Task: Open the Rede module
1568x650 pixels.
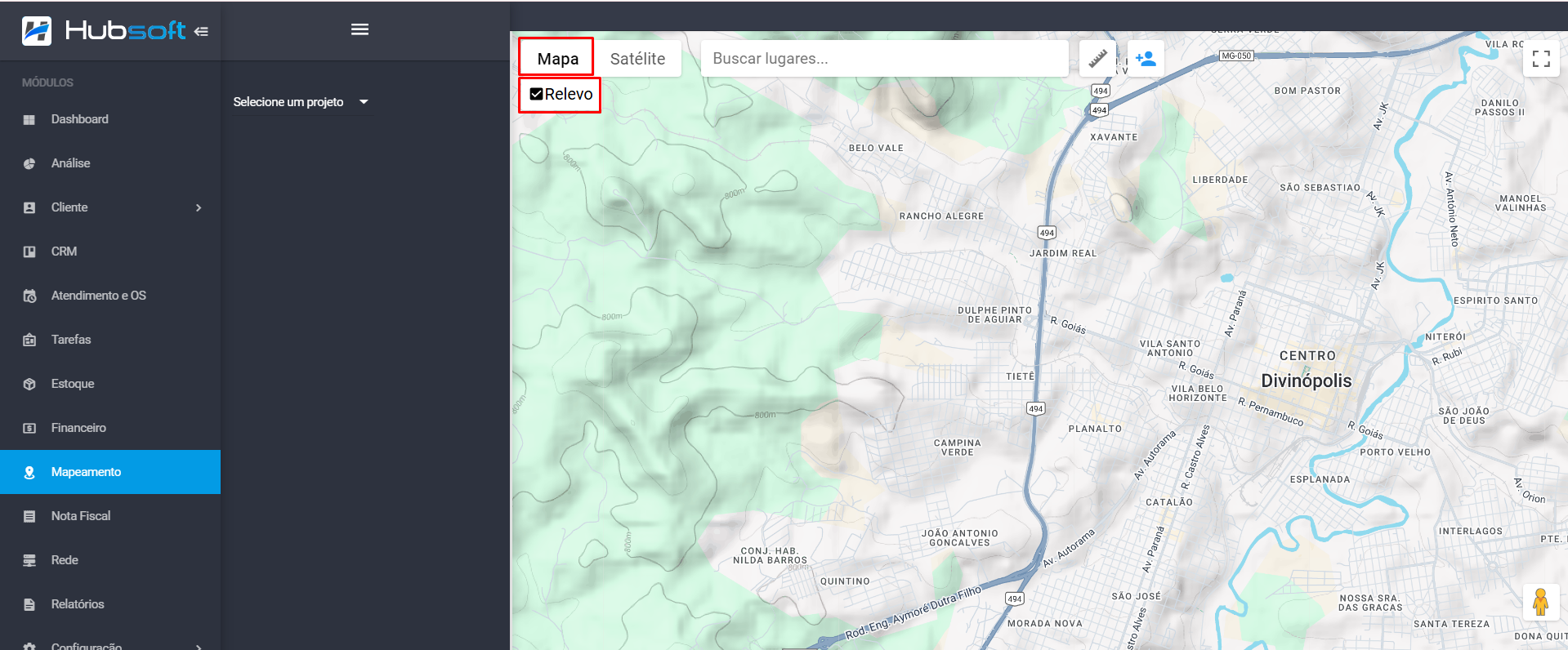Action: 110,560
